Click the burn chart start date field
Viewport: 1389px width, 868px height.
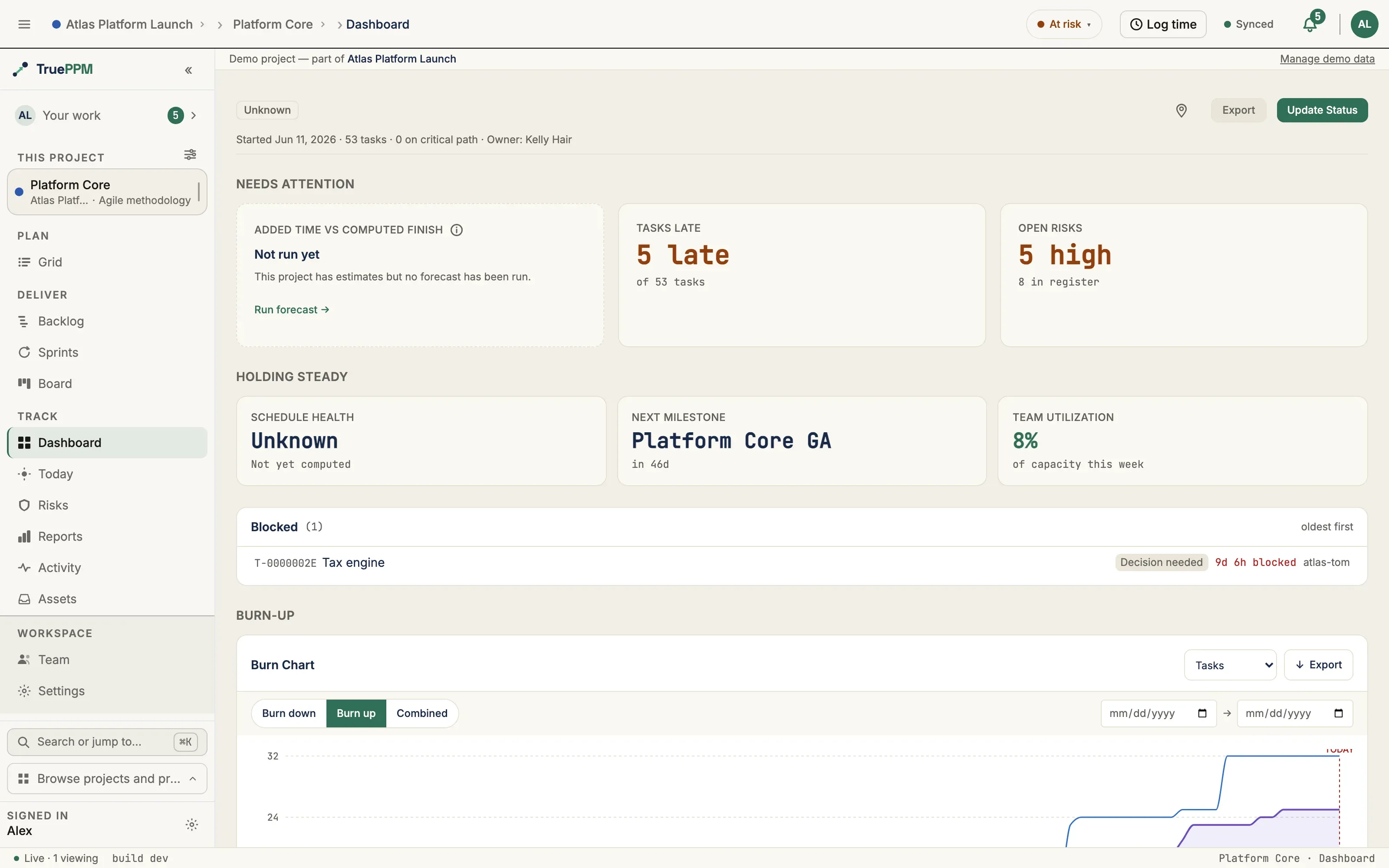[1158, 713]
